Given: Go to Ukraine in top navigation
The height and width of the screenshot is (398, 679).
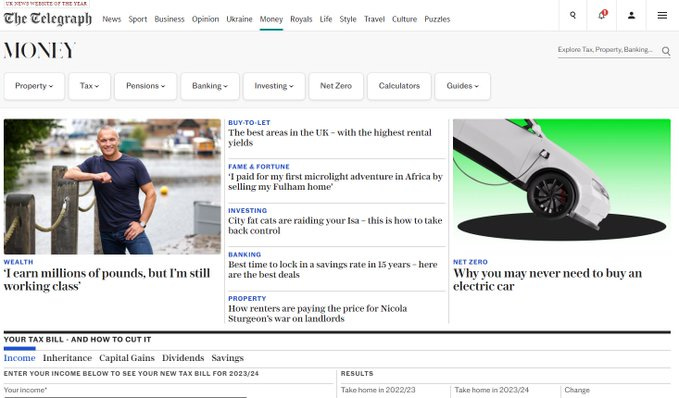Looking at the screenshot, I should pos(239,19).
